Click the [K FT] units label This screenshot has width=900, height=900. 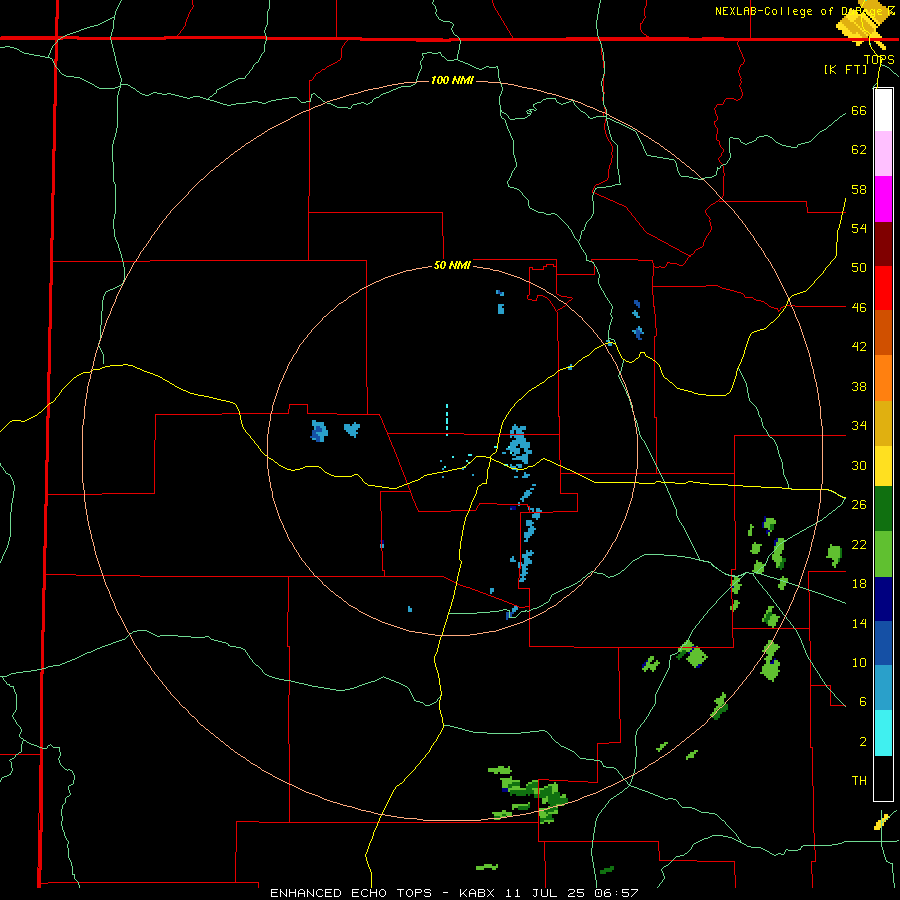click(x=845, y=69)
